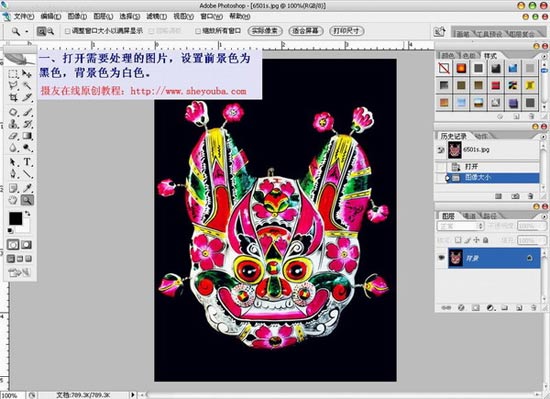This screenshot has width=550, height=399.
Task: Select the Slice tool
Action: click(x=27, y=97)
